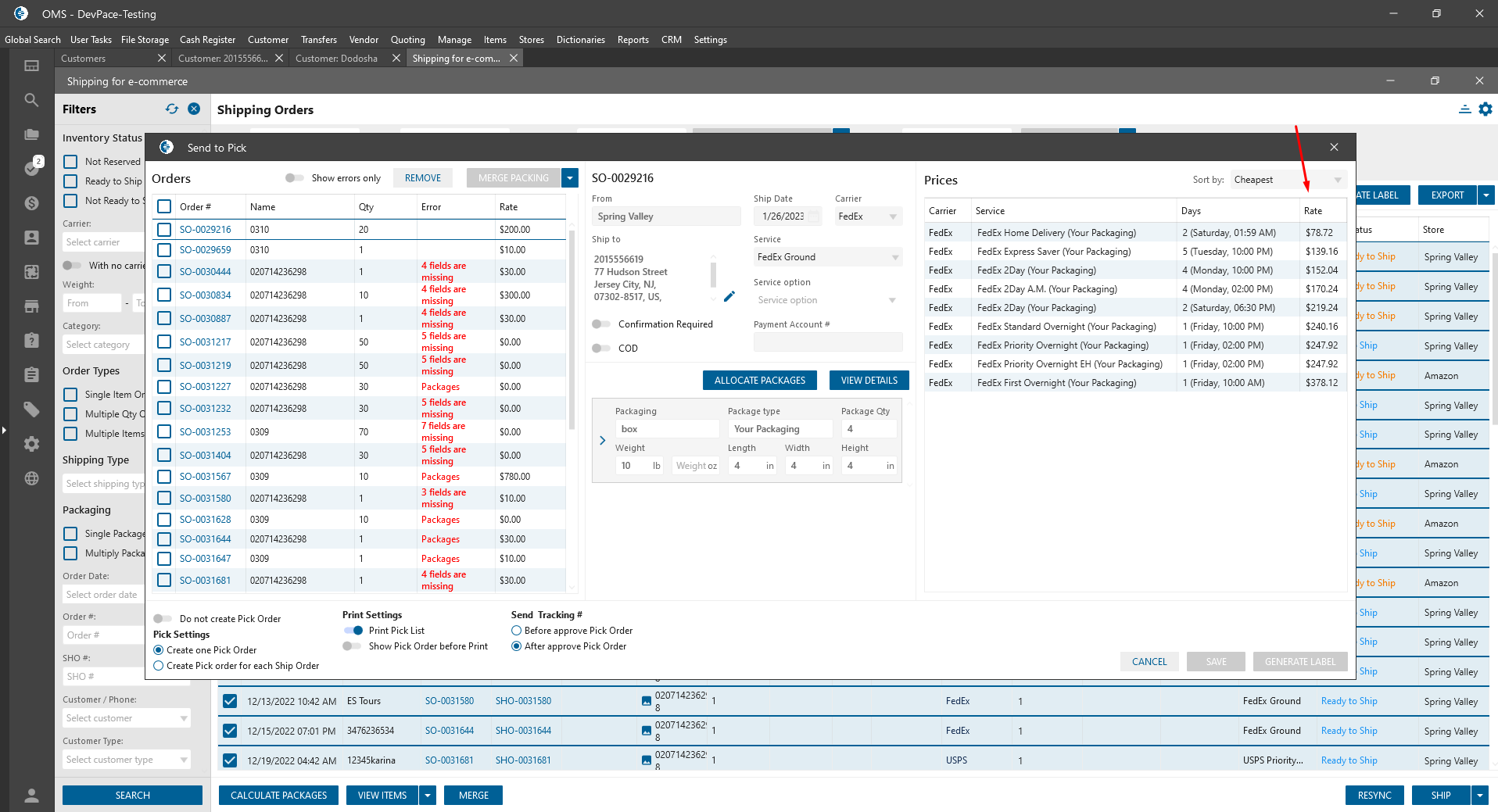
Task: Open order link SO-0030444
Action: (205, 272)
